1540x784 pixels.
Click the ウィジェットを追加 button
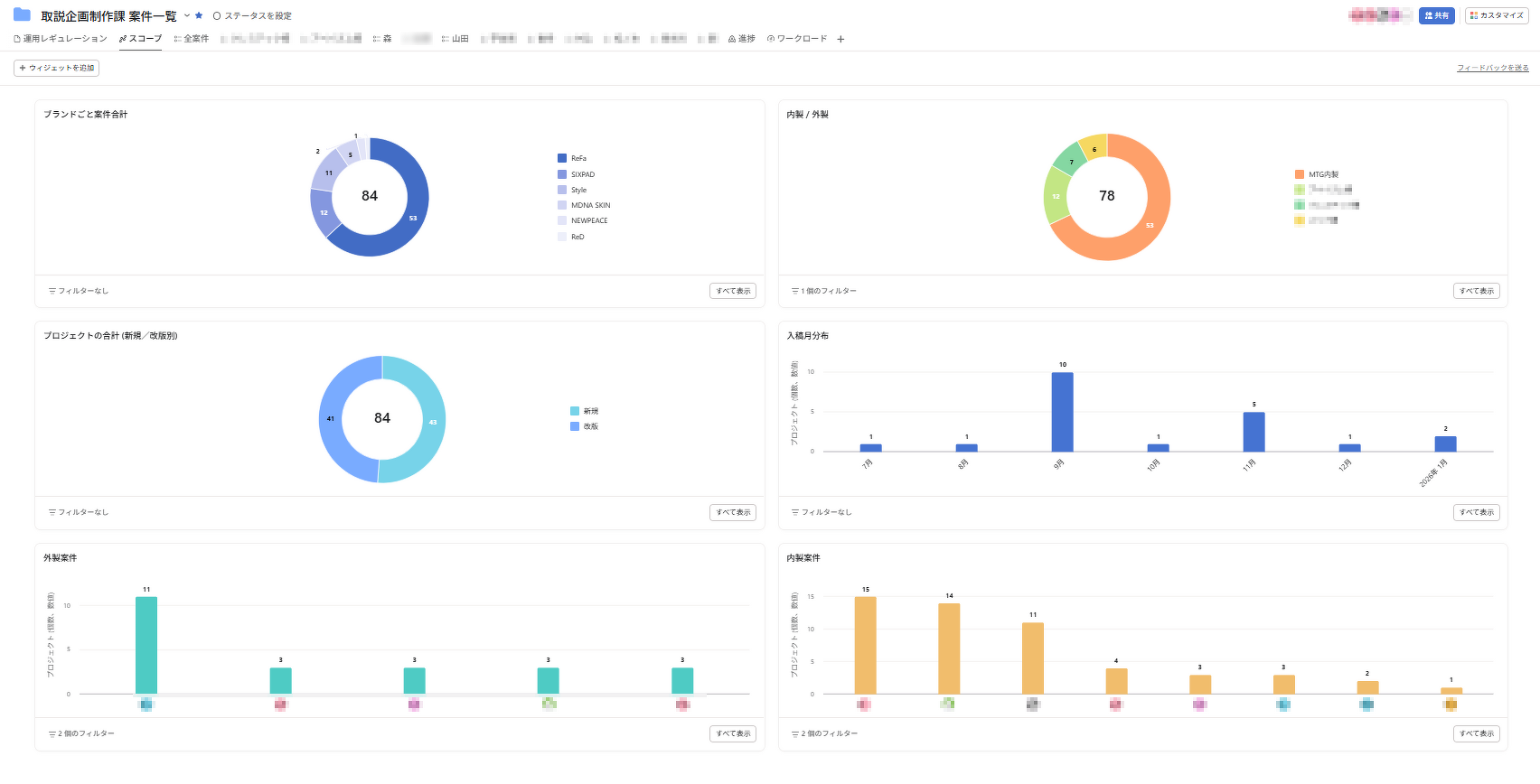(x=56, y=68)
